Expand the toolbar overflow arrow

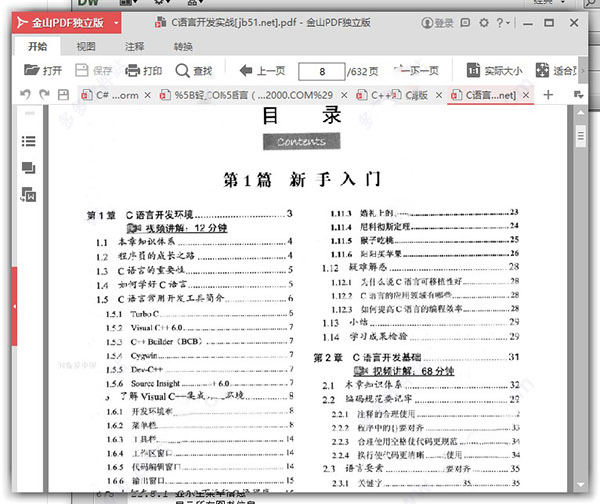tap(583, 70)
